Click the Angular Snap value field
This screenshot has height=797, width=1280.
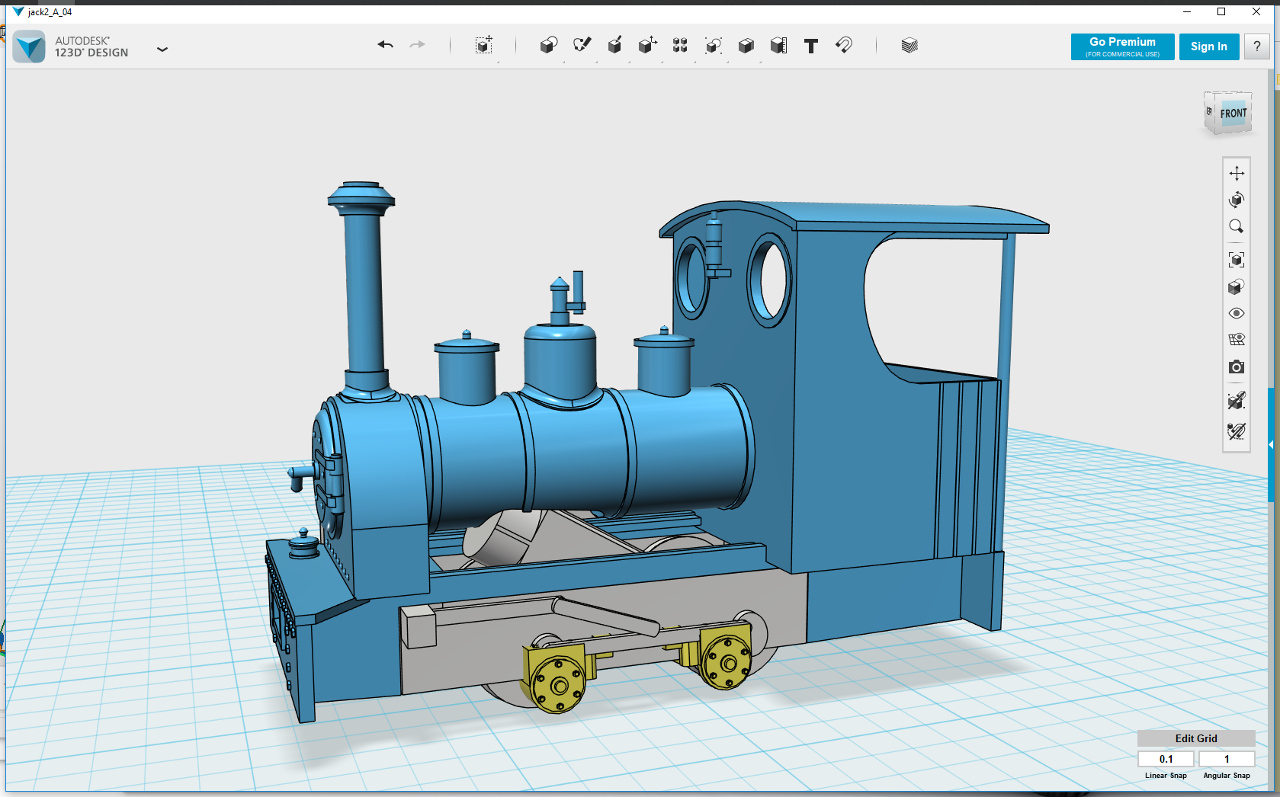click(x=1226, y=759)
